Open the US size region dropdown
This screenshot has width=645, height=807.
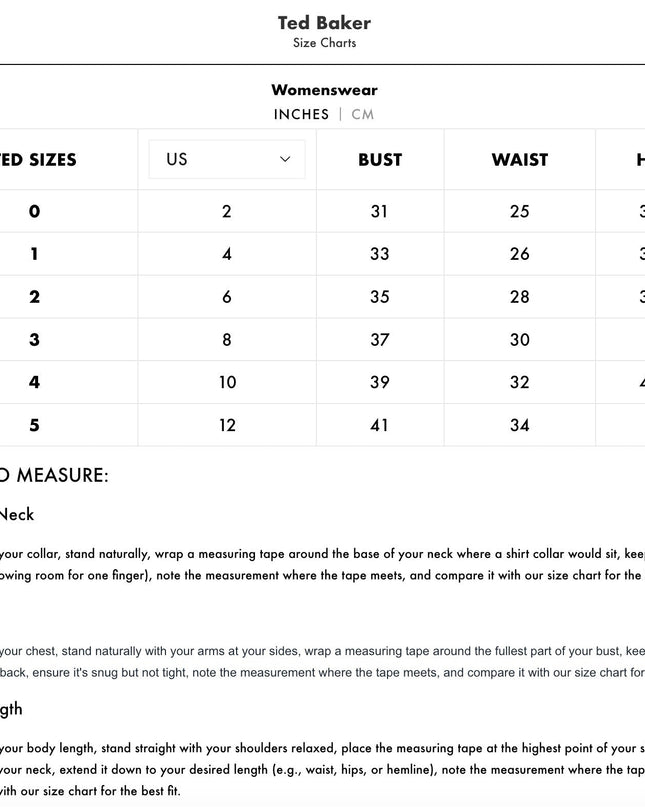[x=225, y=159]
